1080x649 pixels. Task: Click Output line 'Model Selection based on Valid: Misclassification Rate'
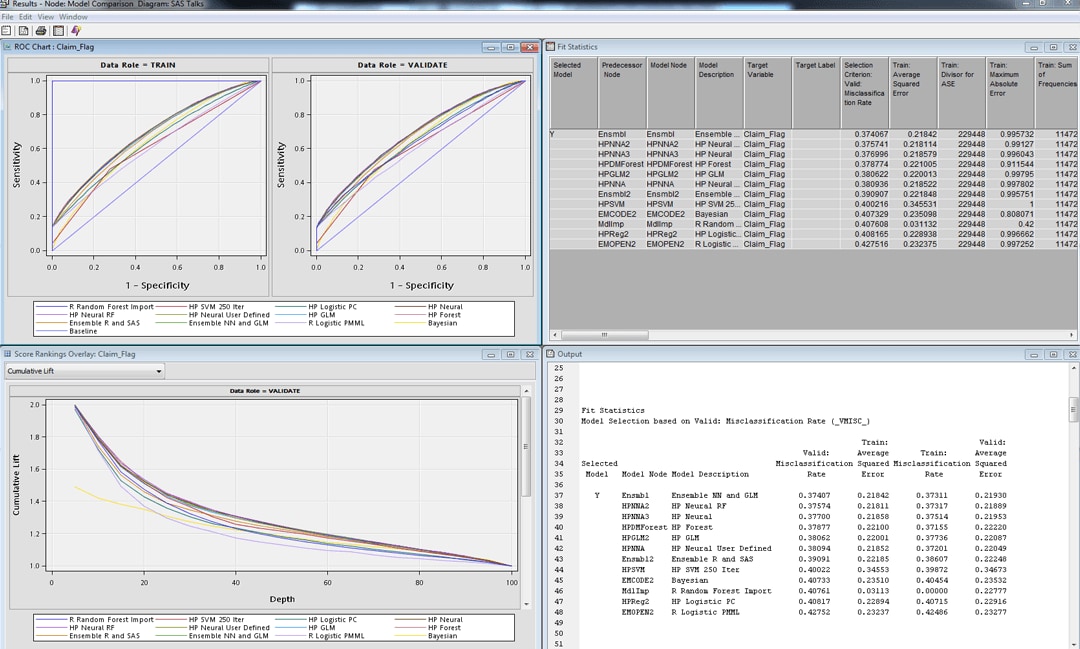click(x=725, y=421)
